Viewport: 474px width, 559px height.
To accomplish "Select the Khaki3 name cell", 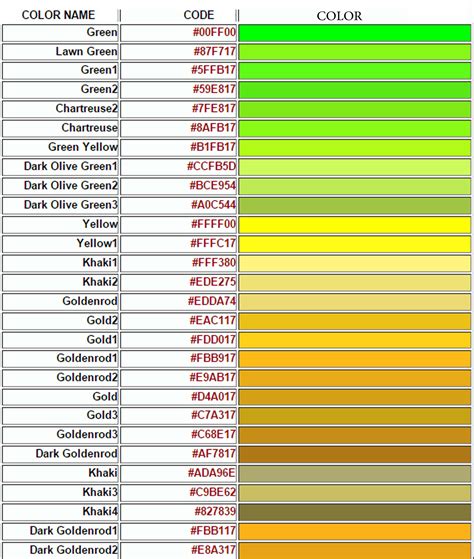I will point(60,493).
